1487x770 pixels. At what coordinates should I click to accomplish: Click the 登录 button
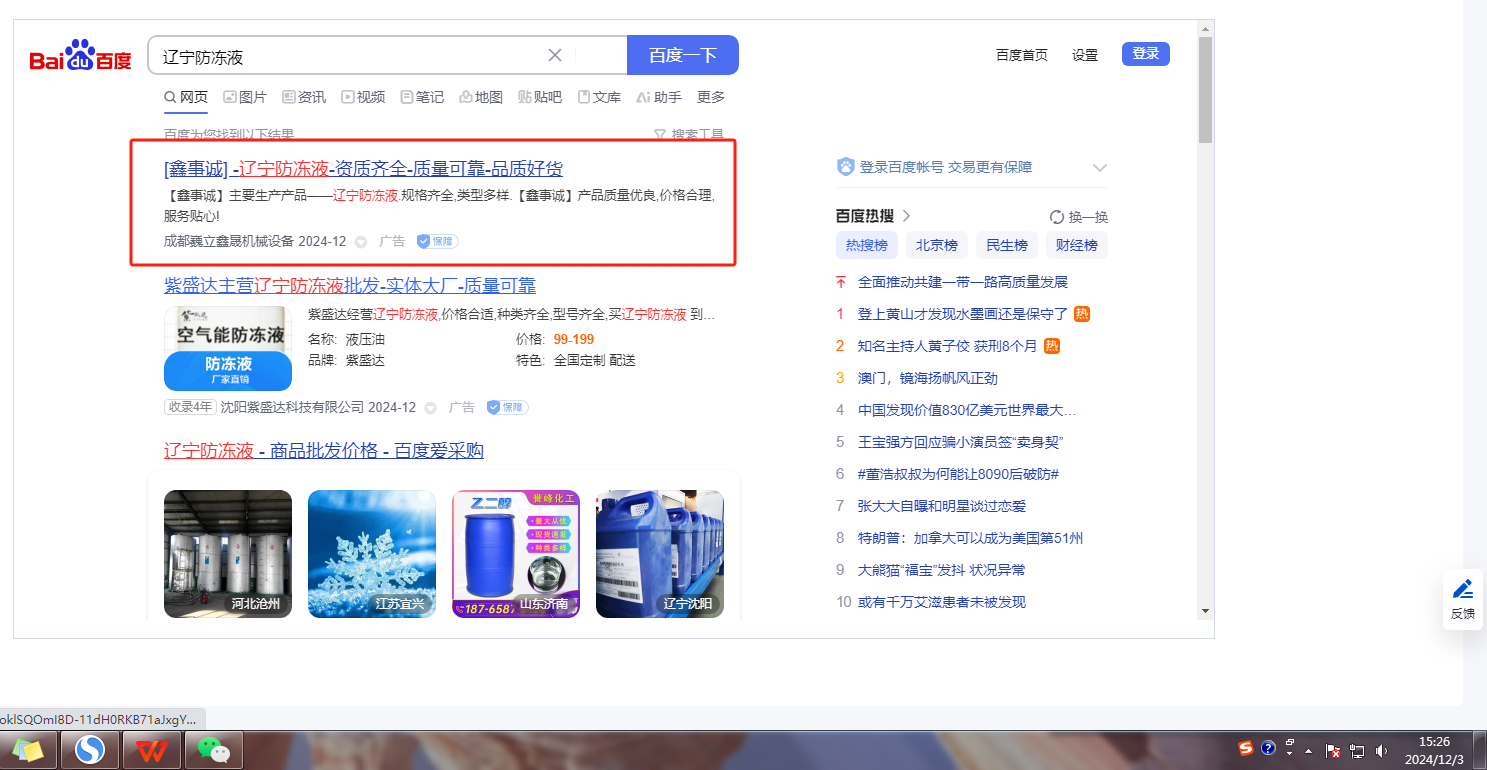tap(1146, 54)
